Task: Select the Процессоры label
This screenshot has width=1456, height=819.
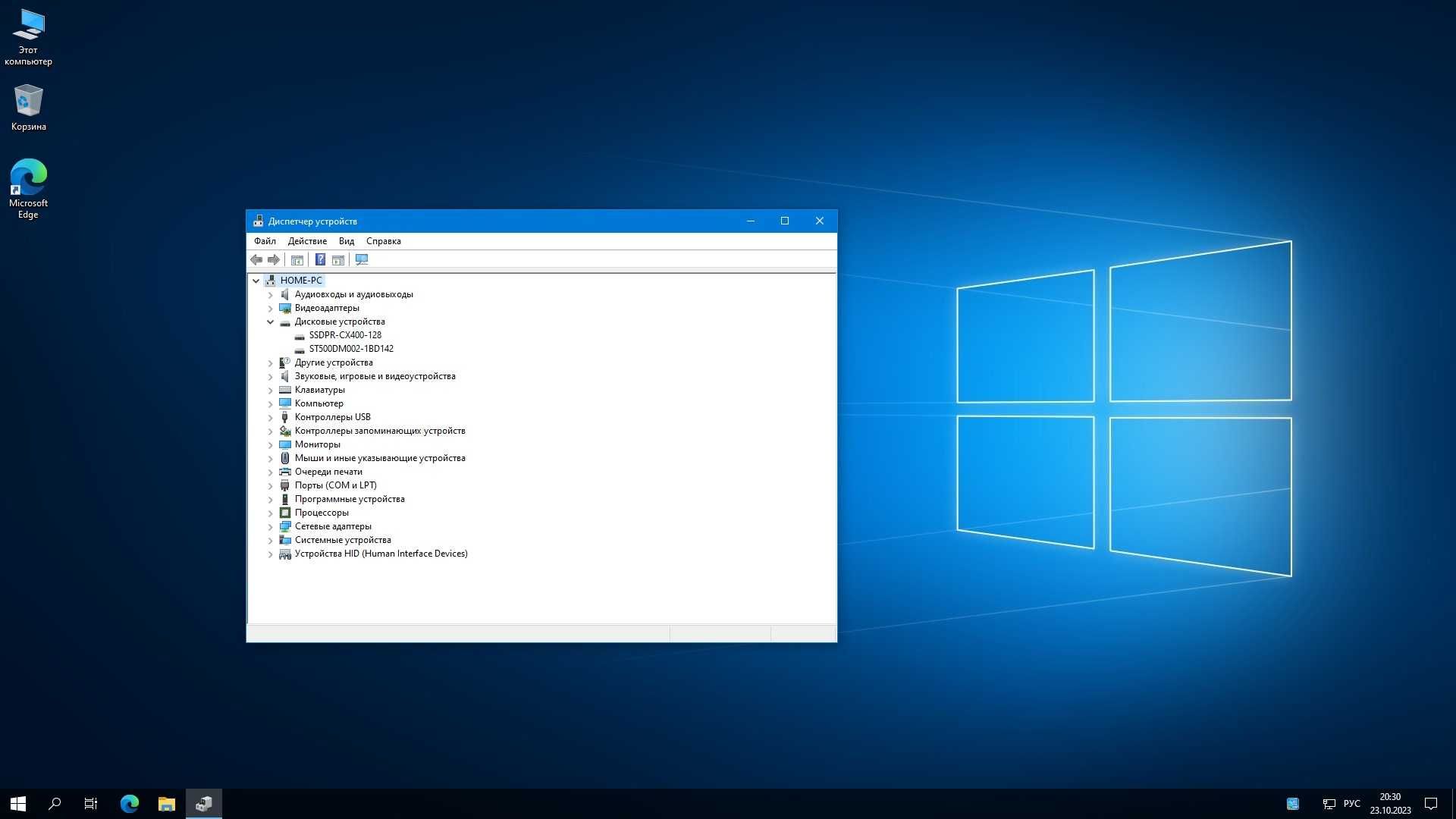Action: pyautogui.click(x=322, y=513)
